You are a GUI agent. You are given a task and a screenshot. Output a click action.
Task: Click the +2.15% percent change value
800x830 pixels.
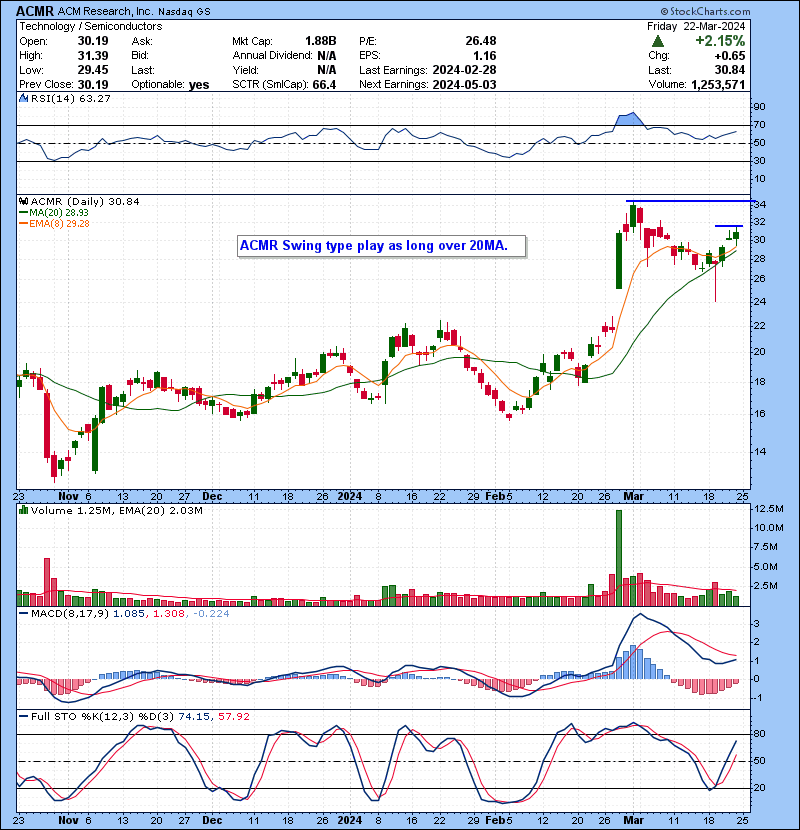point(720,41)
